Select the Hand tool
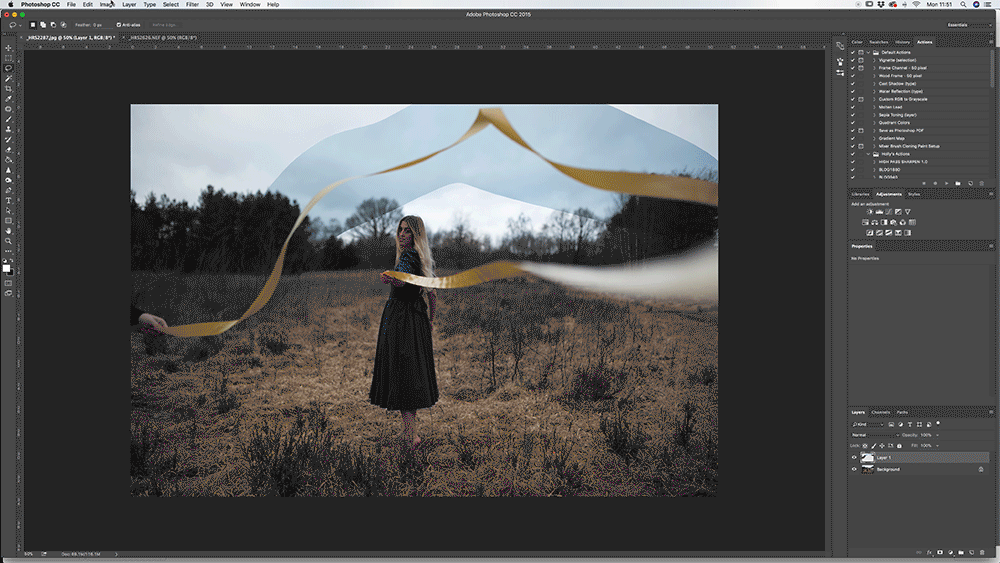Screen dimensions: 1000x563 pos(8,231)
